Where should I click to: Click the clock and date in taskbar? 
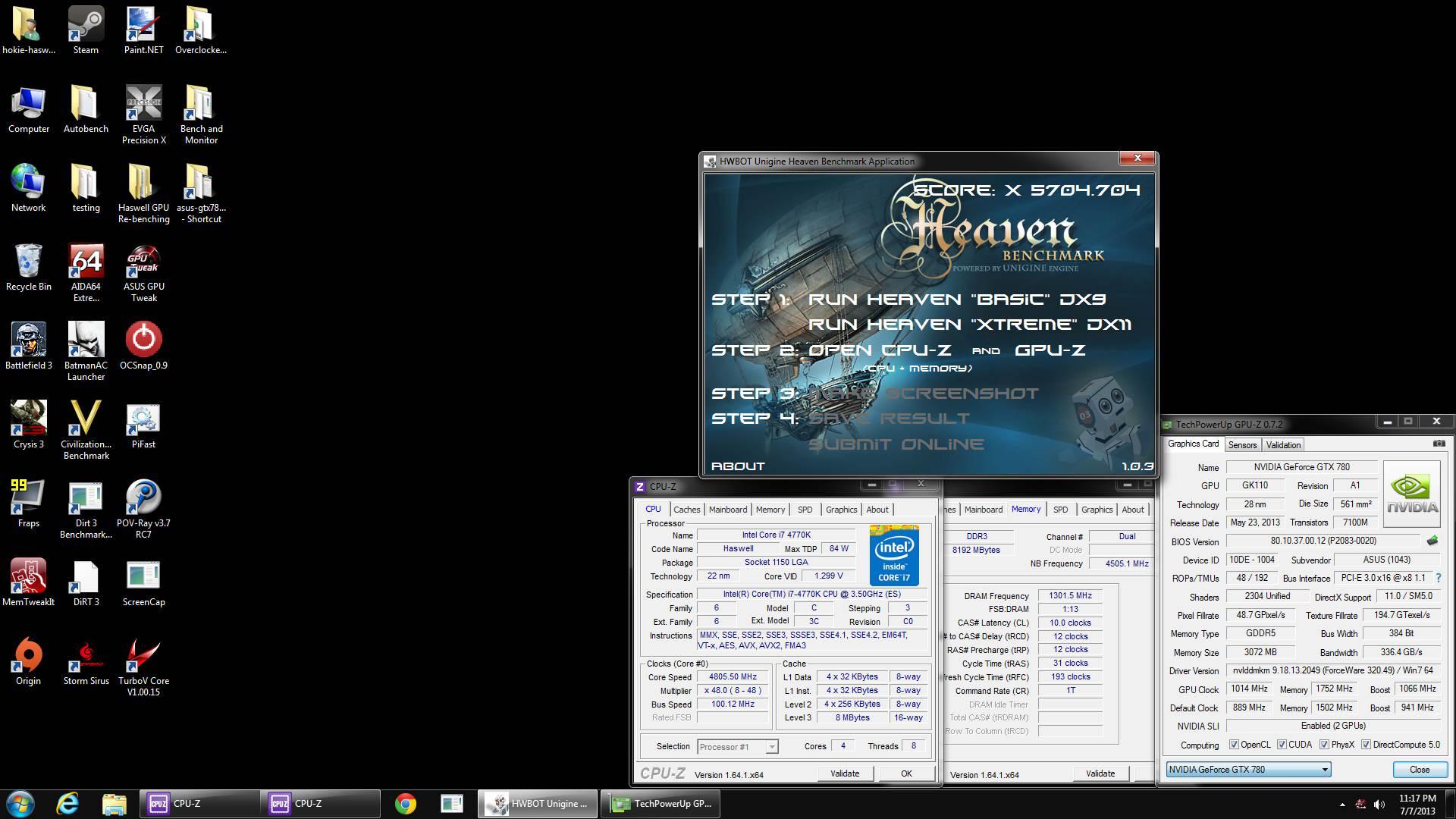[x=1417, y=805]
